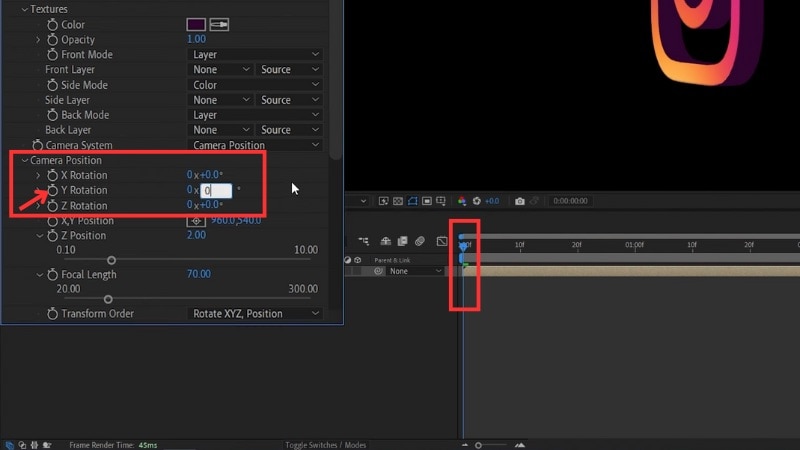Click the Z Position value 2.00
The height and width of the screenshot is (450, 800).
click(x=196, y=235)
